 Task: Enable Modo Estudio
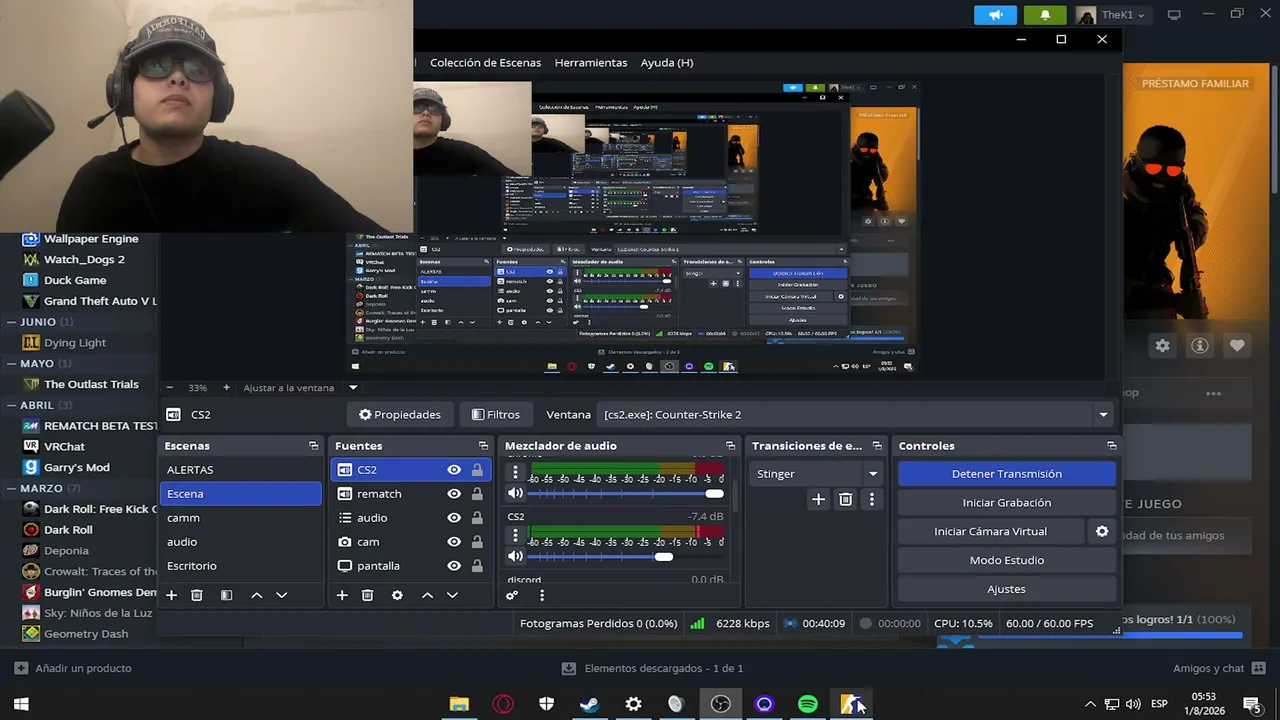(x=1006, y=560)
